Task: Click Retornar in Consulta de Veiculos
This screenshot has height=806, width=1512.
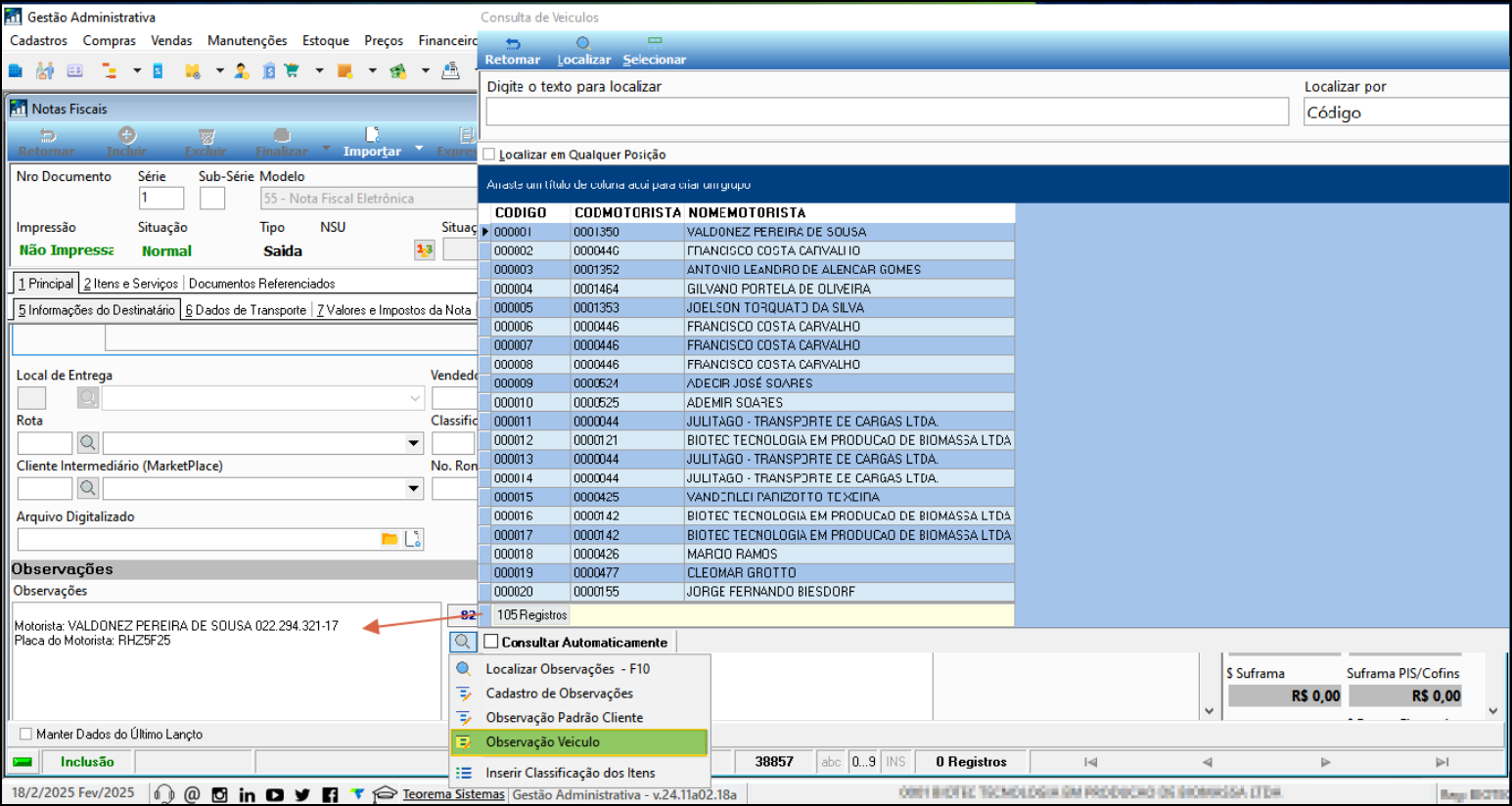Action: pyautogui.click(x=513, y=52)
